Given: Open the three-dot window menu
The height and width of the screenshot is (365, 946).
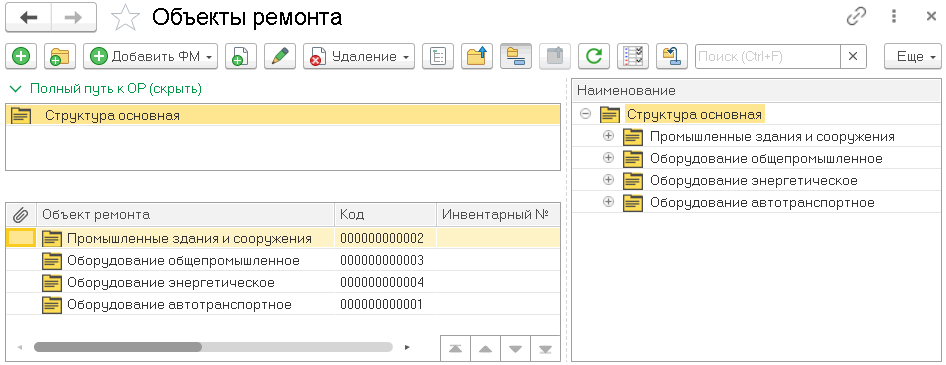Looking at the screenshot, I should pos(894,17).
